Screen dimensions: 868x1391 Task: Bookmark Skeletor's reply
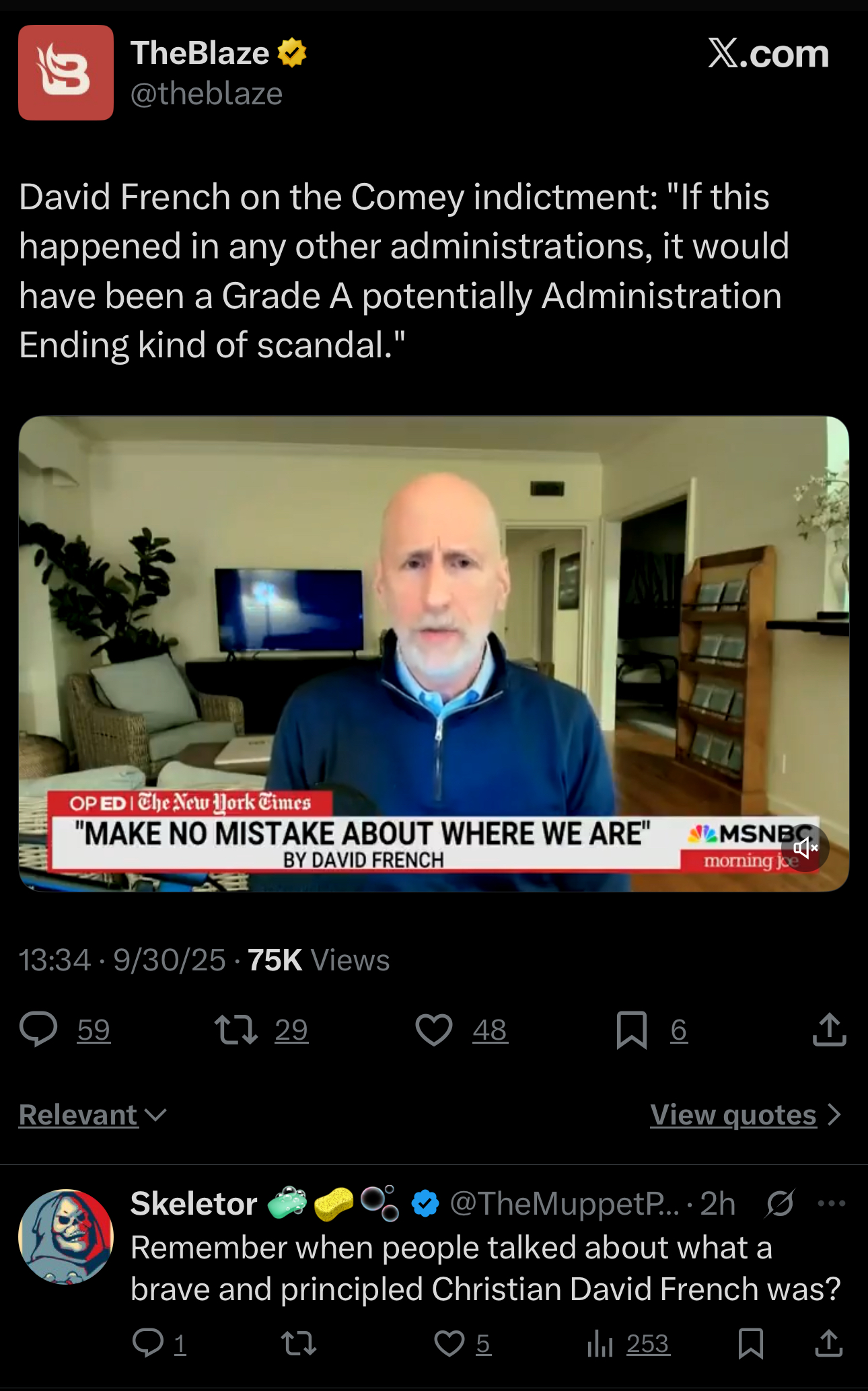click(750, 1344)
